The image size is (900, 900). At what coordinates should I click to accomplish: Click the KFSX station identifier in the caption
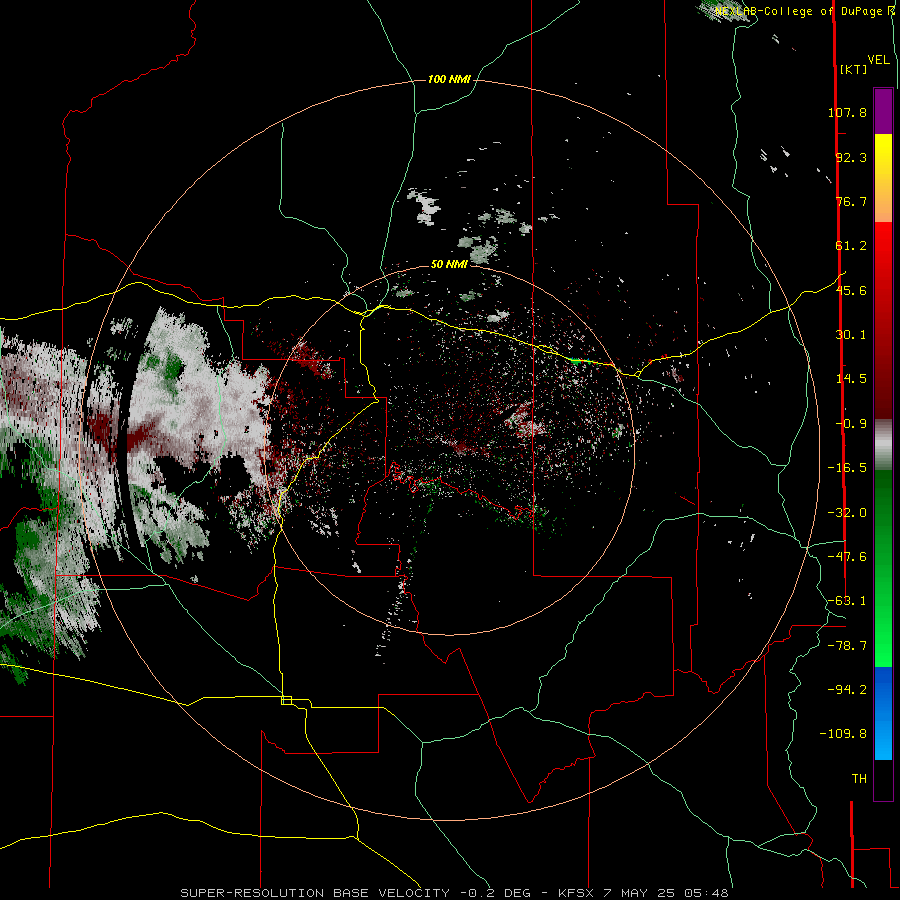578,893
